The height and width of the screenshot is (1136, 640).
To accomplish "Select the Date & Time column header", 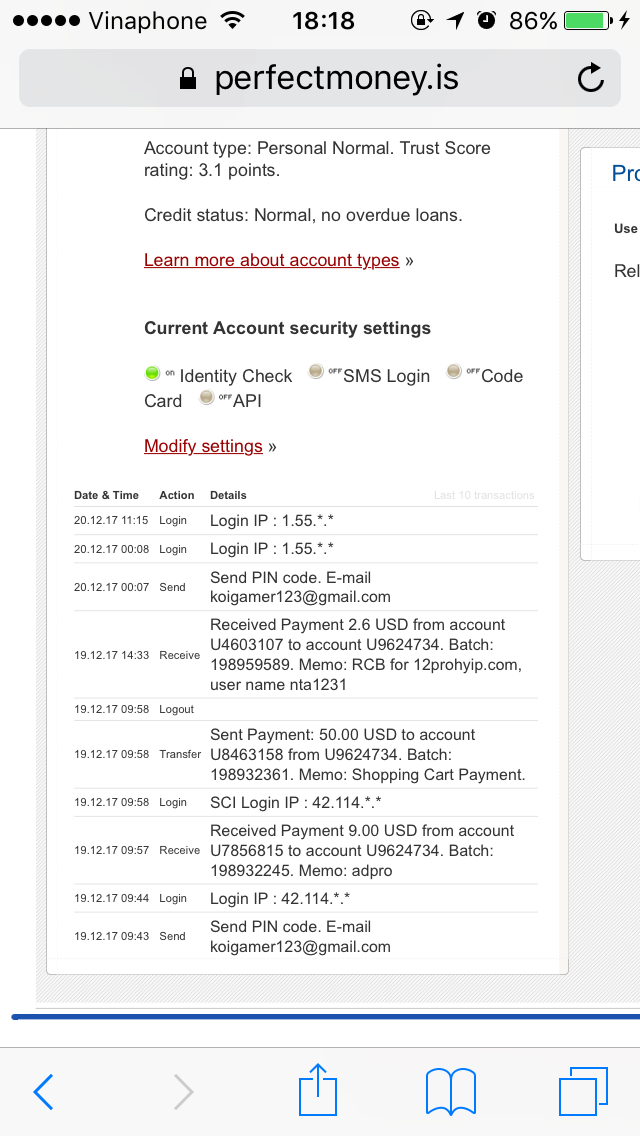I will click(x=106, y=495).
